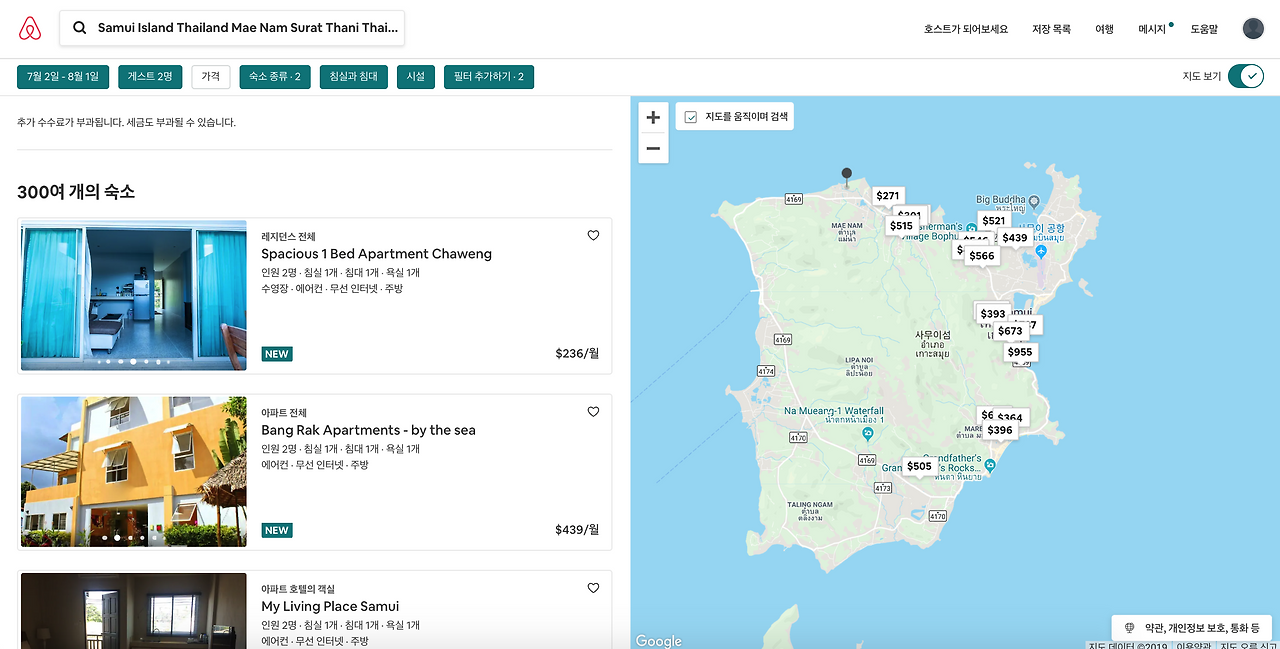Click the $396 map price marker
Image resolution: width=1280 pixels, height=649 pixels.
[x=1000, y=430]
